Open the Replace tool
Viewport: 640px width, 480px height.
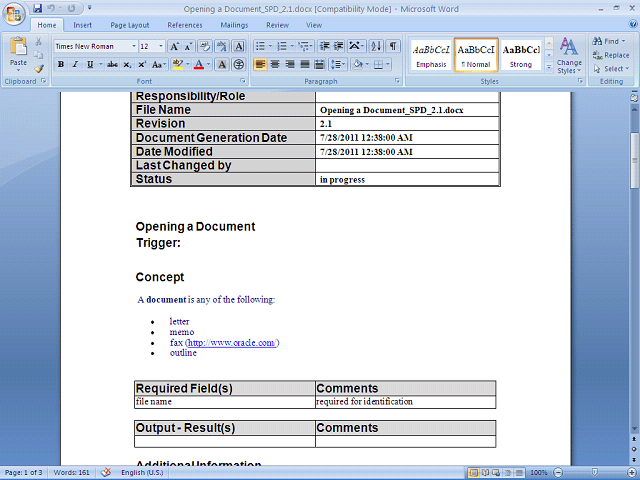[x=611, y=55]
